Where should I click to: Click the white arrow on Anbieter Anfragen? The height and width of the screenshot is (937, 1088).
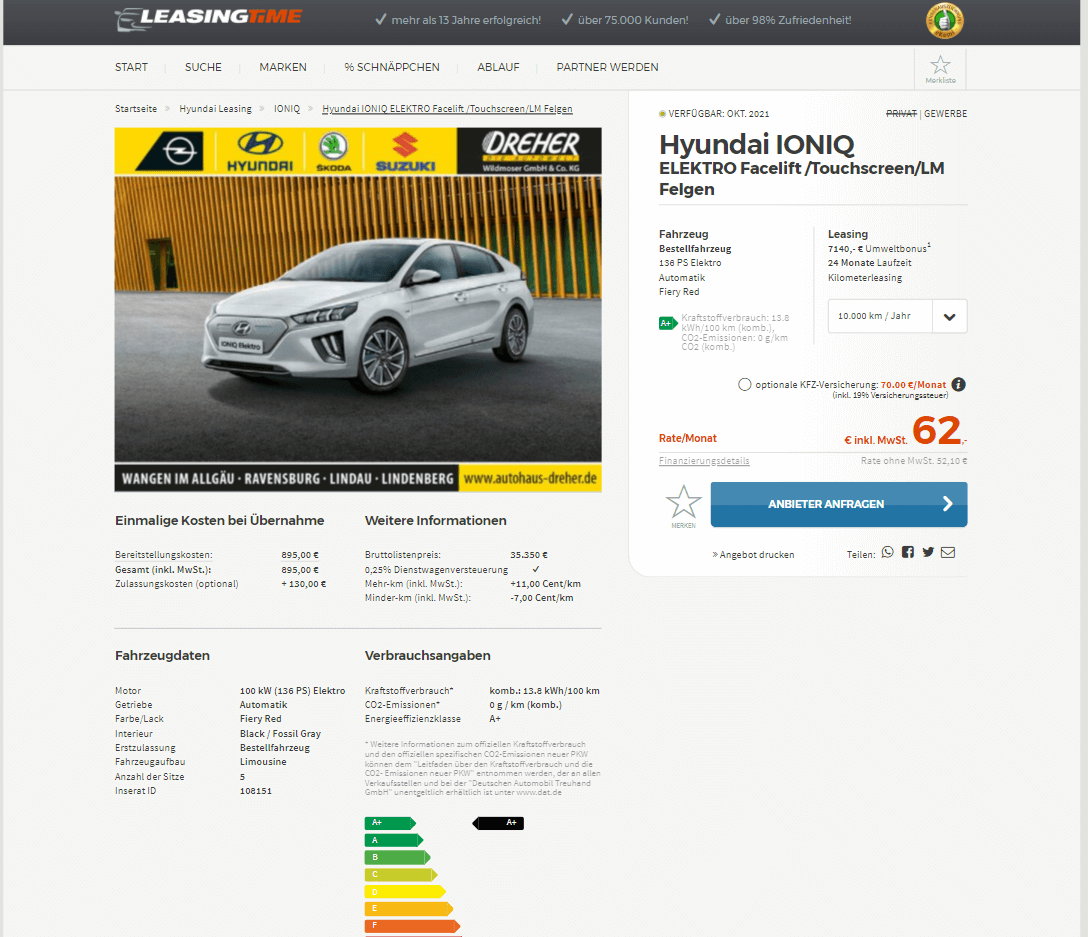coord(948,504)
